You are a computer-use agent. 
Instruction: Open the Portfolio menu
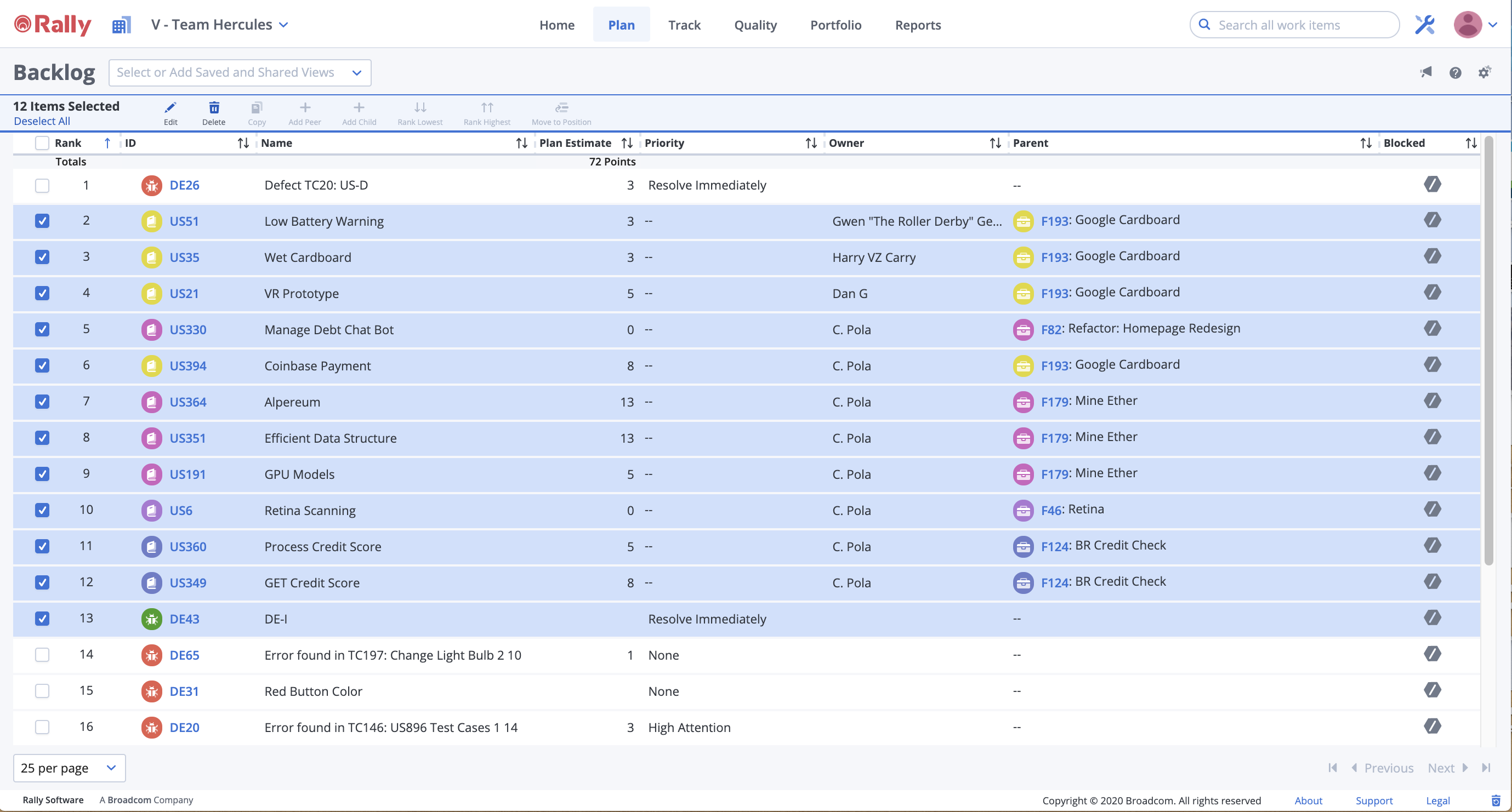pos(836,25)
